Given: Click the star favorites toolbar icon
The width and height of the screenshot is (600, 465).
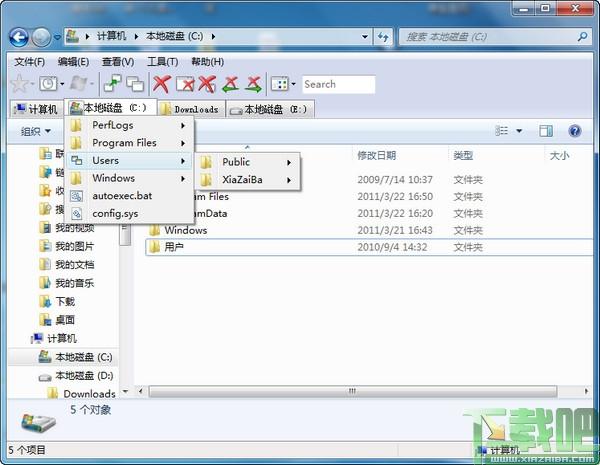Looking at the screenshot, I should [19, 83].
